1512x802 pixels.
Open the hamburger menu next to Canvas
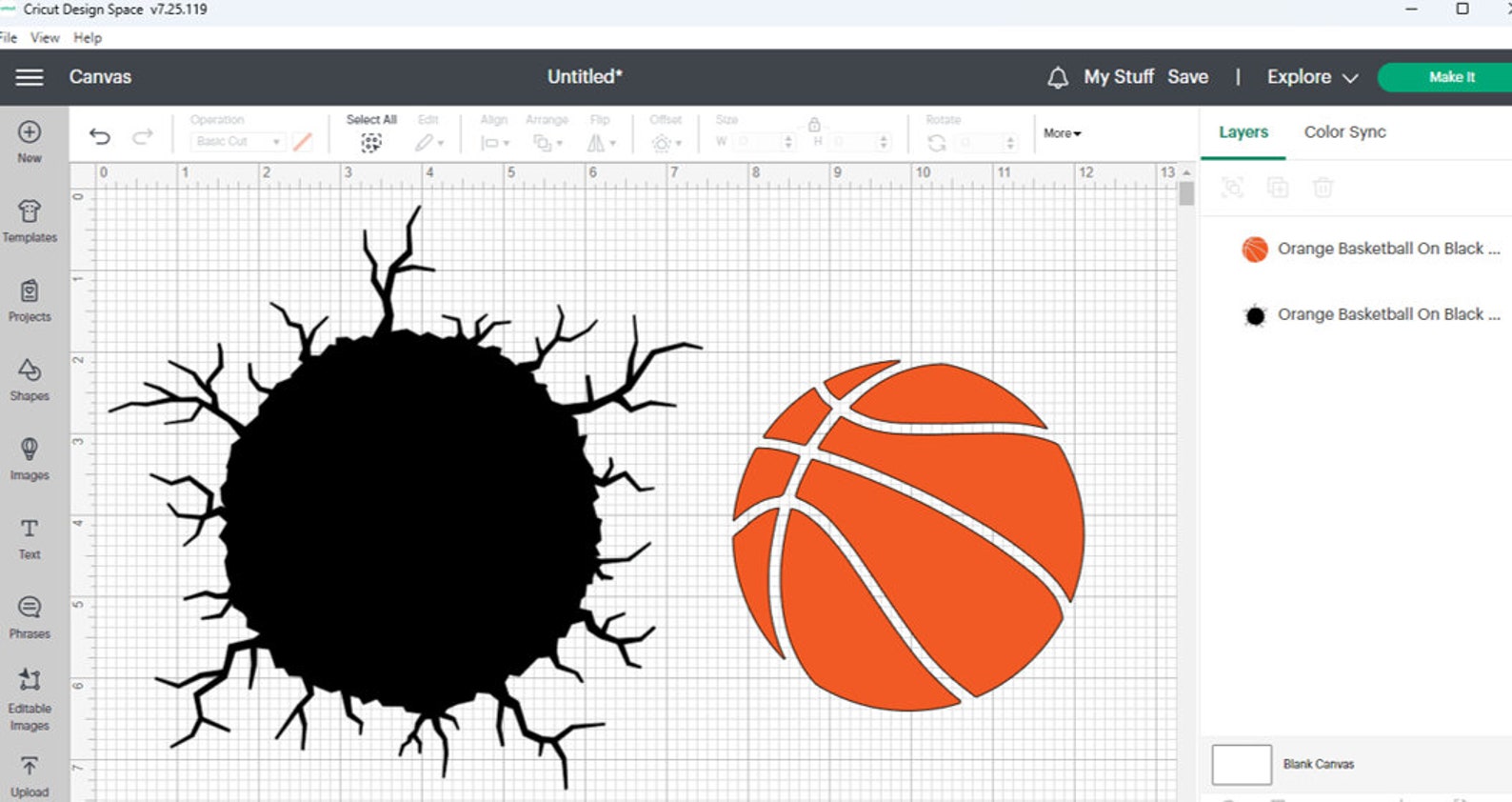tap(30, 77)
